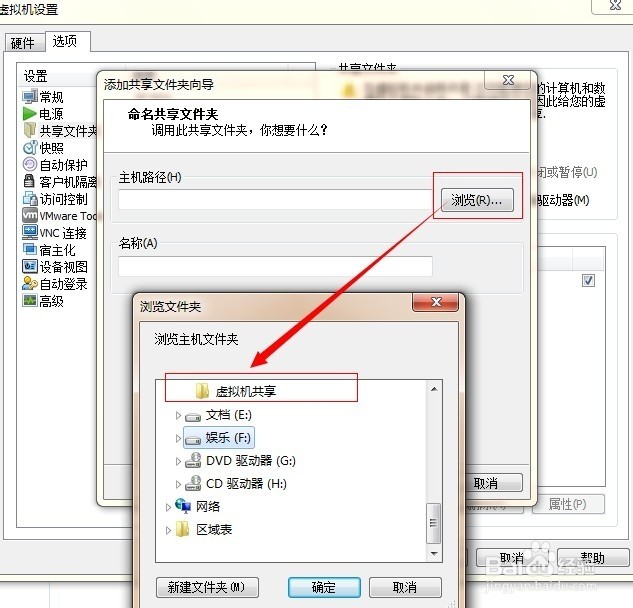Image resolution: width=633 pixels, height=608 pixels.
Task: Click the Access Control (访问控制) icon
Action: [x=30, y=198]
